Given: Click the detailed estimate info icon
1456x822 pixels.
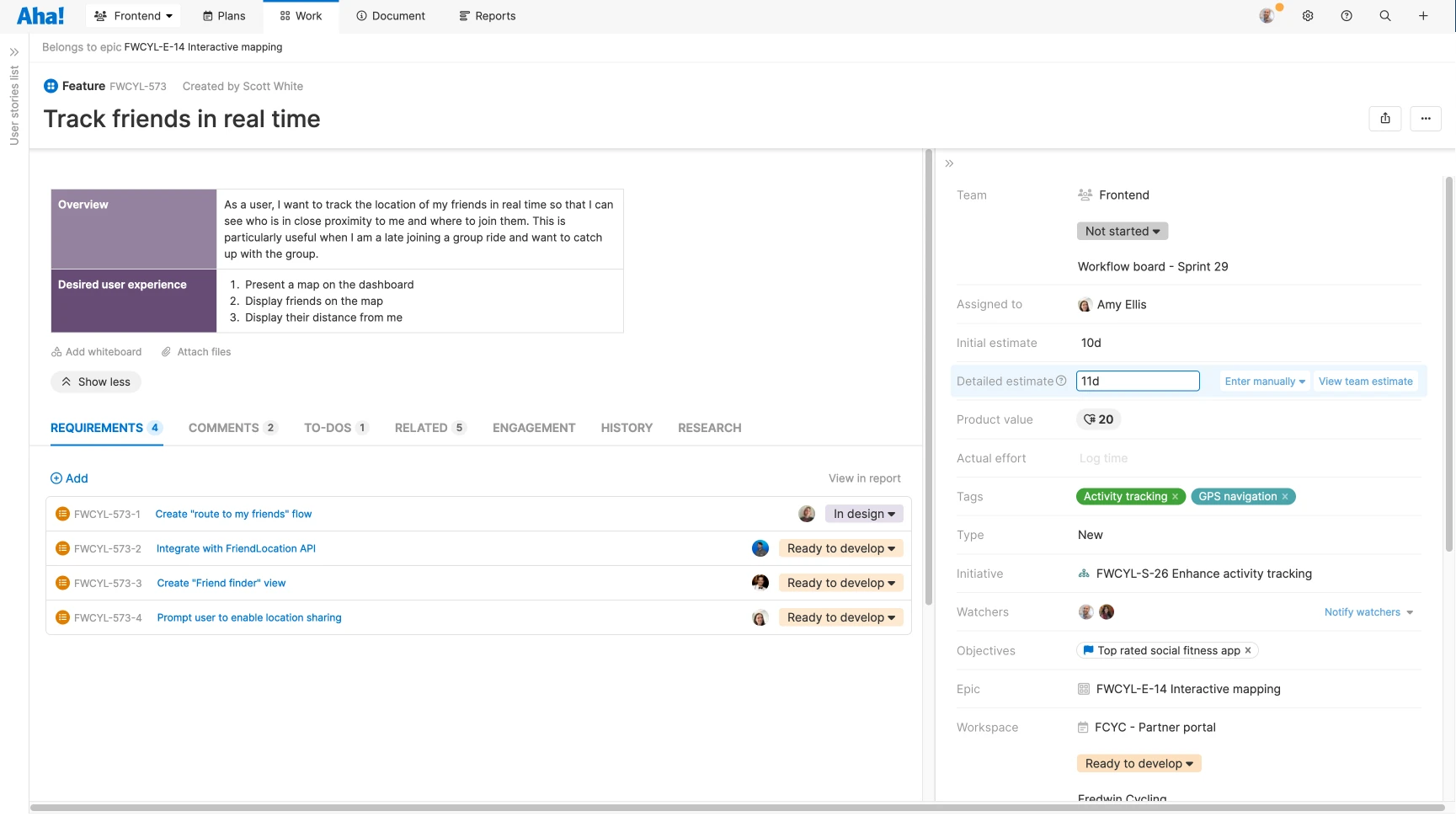Looking at the screenshot, I should click(x=1062, y=381).
